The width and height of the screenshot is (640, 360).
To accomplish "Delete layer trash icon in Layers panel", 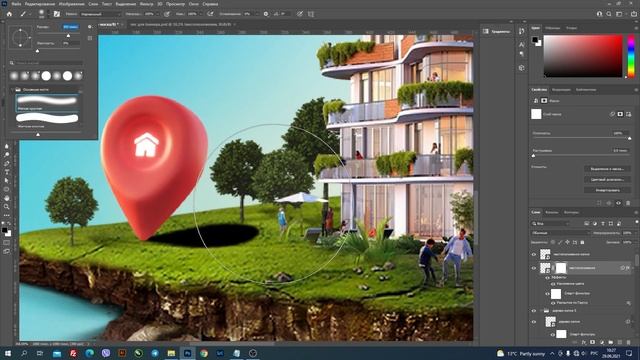I will click(x=629, y=342).
